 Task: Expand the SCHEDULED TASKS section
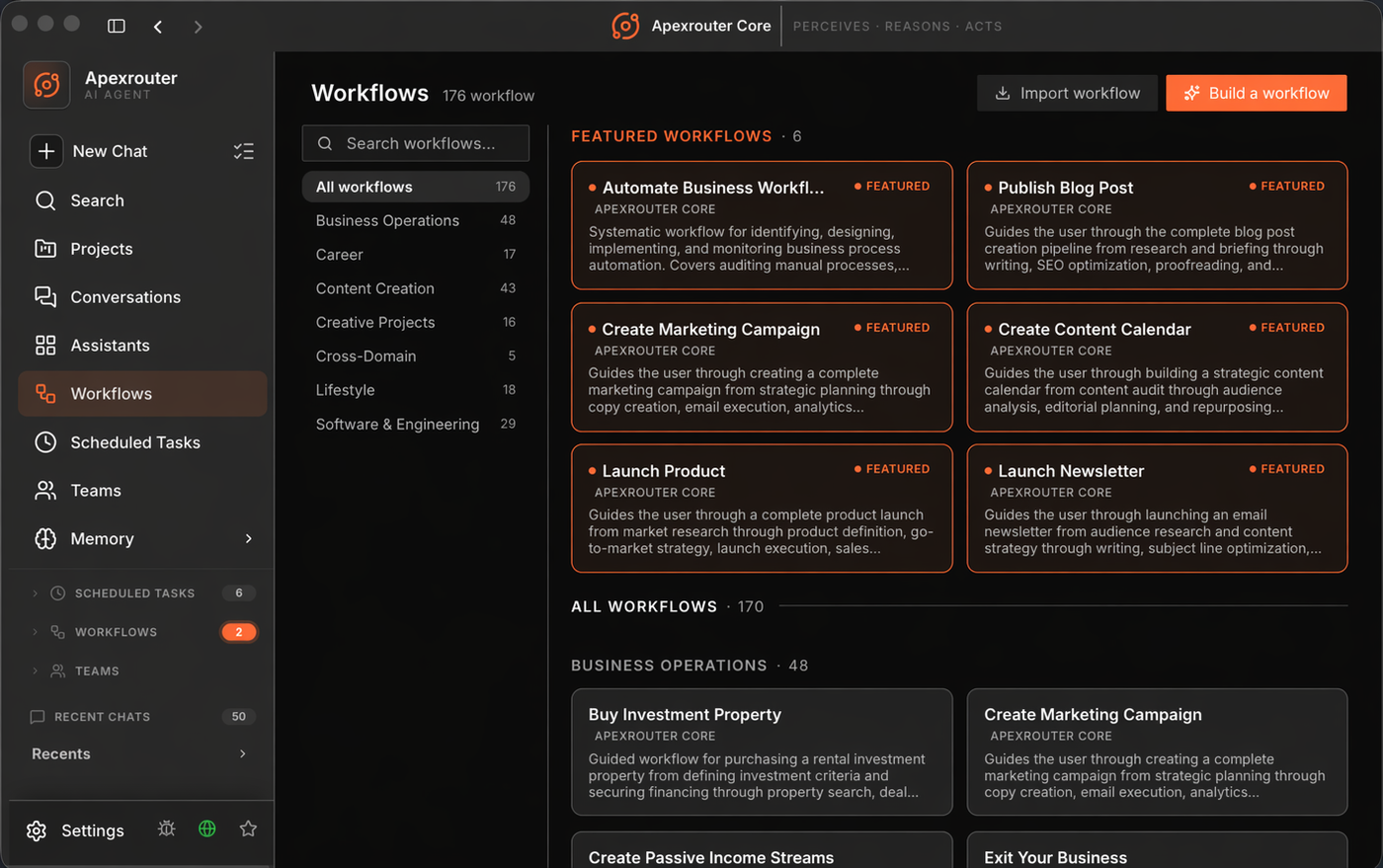click(36, 593)
